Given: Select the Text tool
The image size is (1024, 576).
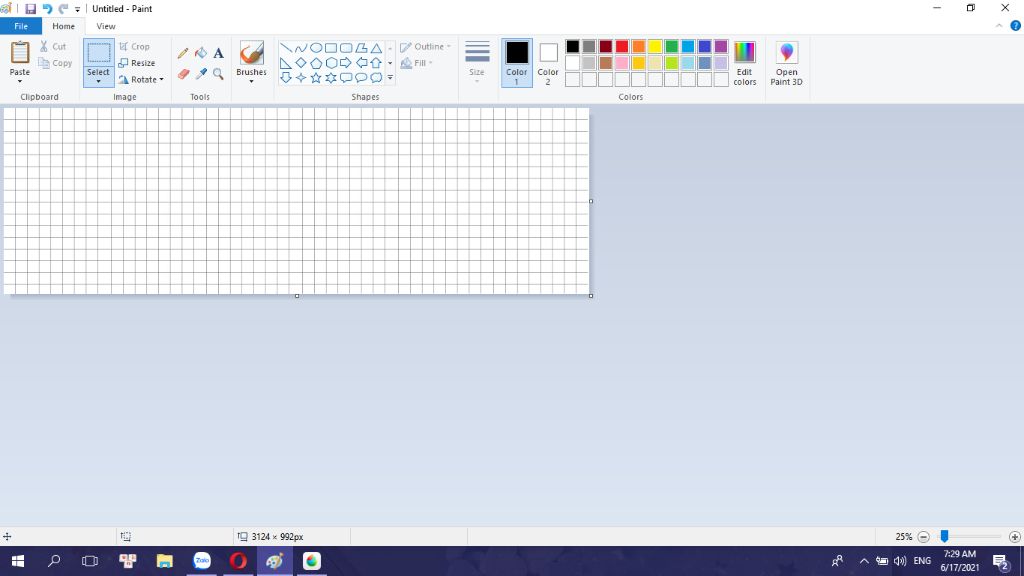Looking at the screenshot, I should (x=218, y=53).
